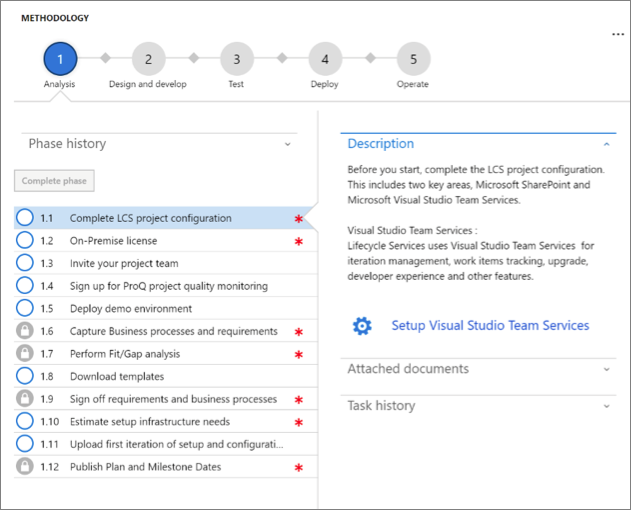Screen dimensions: 631x510
Task: Open phase 4 Deploy
Action: pos(325,59)
